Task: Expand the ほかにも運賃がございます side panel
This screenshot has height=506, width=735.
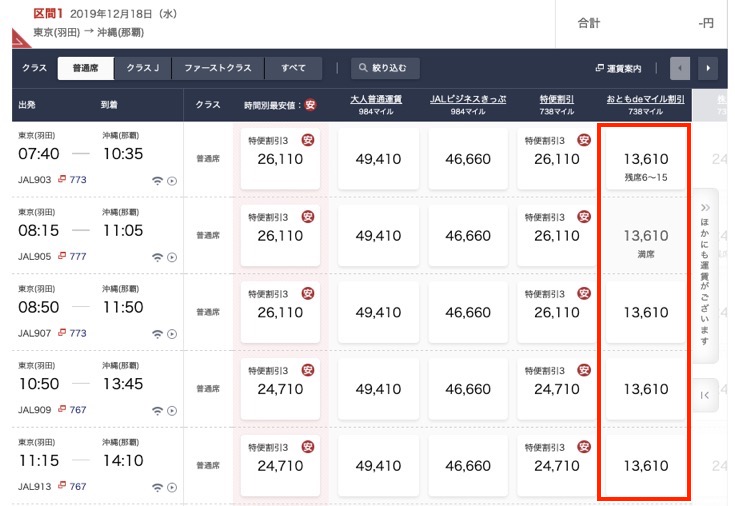Action: (x=705, y=275)
